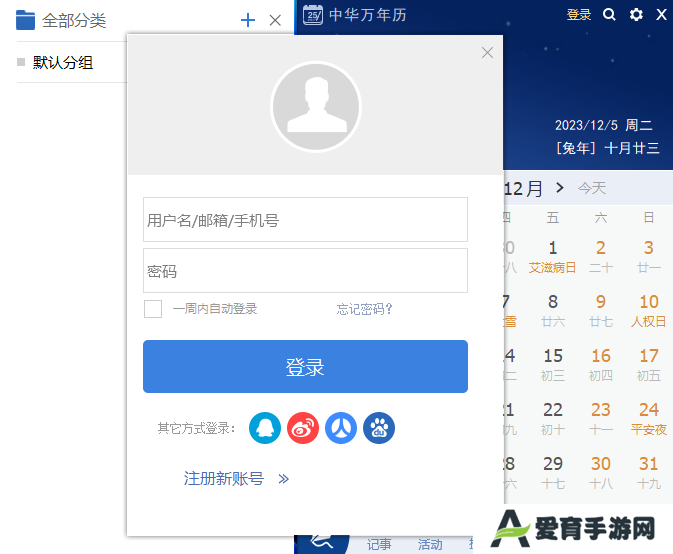673x554 pixels.
Task: Focus the 用户名/邮箱/手机号 input field
Action: pos(305,220)
